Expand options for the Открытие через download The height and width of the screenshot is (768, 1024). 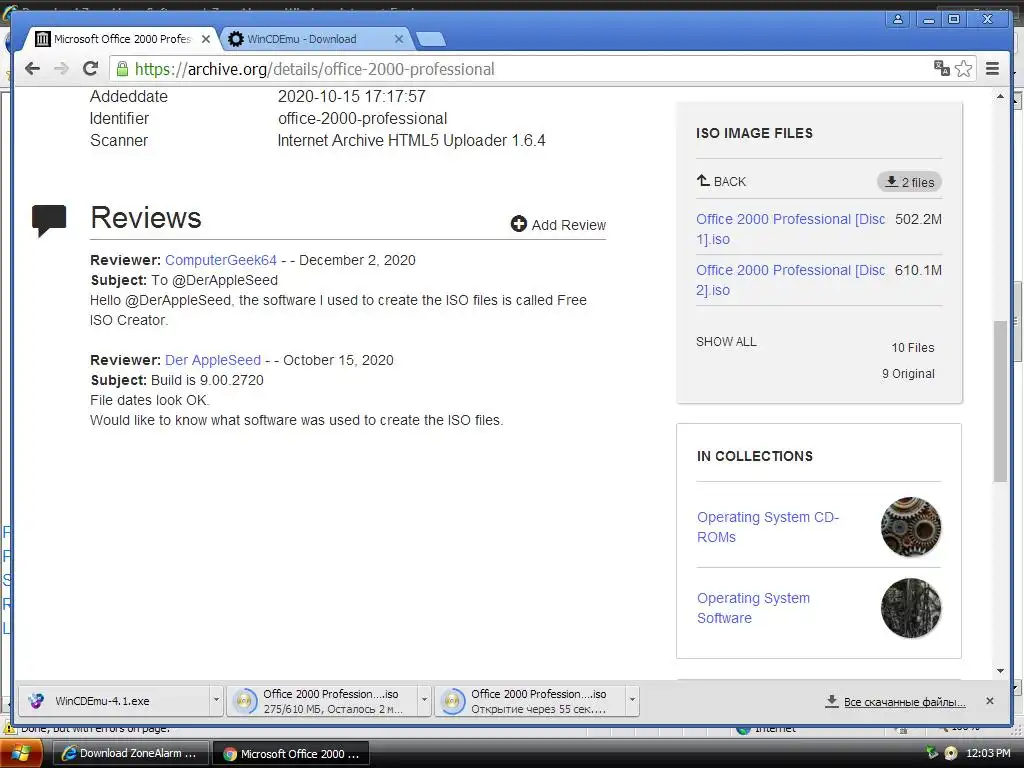tap(632, 701)
